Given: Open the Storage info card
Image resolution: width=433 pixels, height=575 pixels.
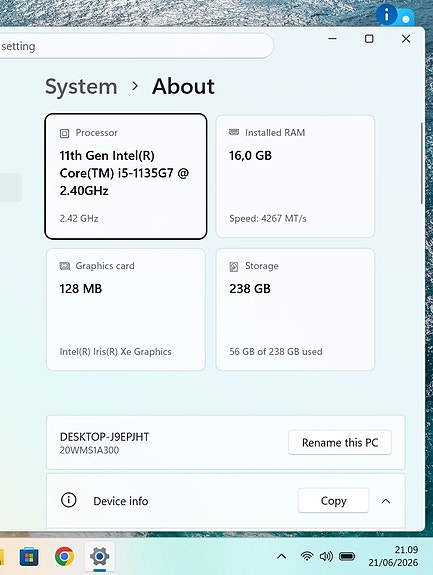Looking at the screenshot, I should click(295, 310).
